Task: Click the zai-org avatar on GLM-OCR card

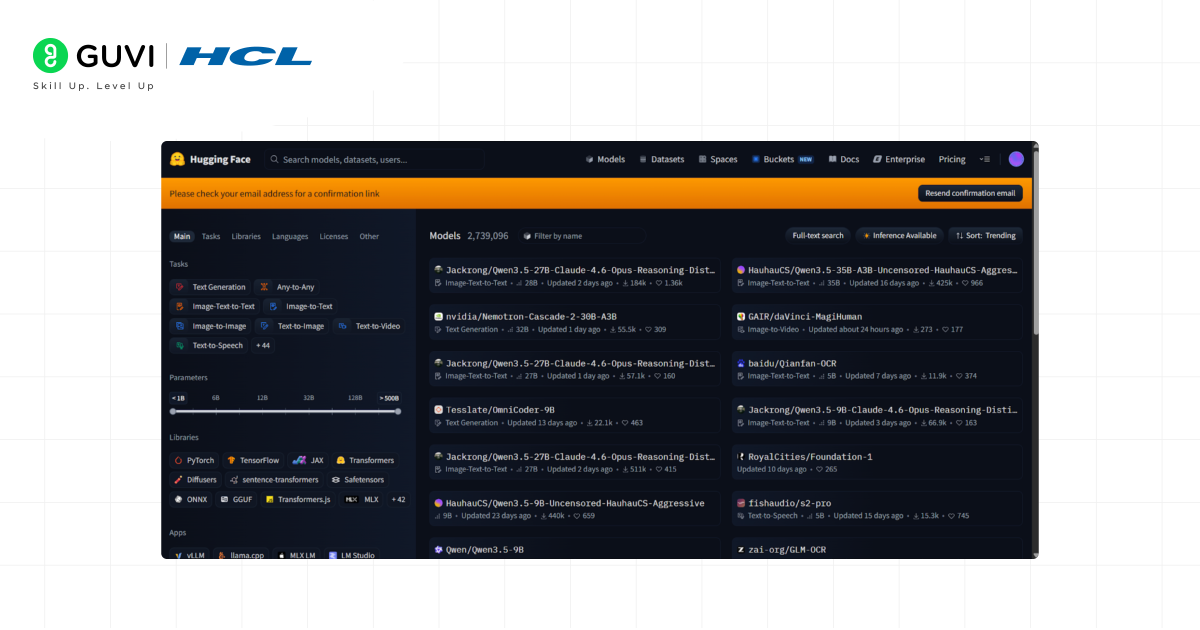Action: [x=741, y=550]
